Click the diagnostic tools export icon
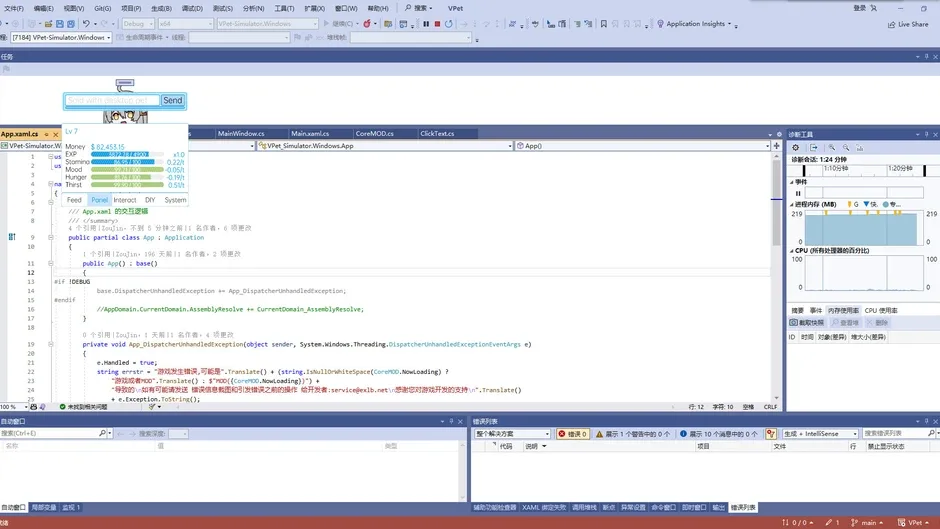The image size is (940, 529). 814,148
